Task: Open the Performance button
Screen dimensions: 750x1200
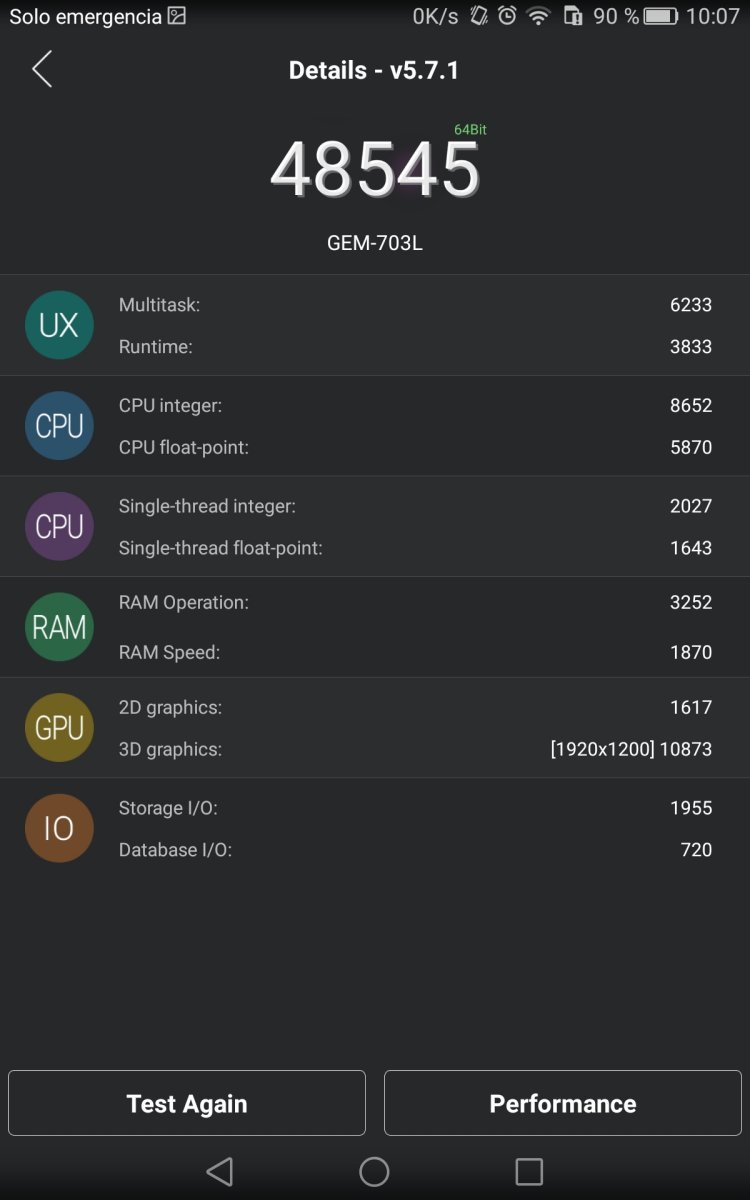Action: tap(562, 1103)
